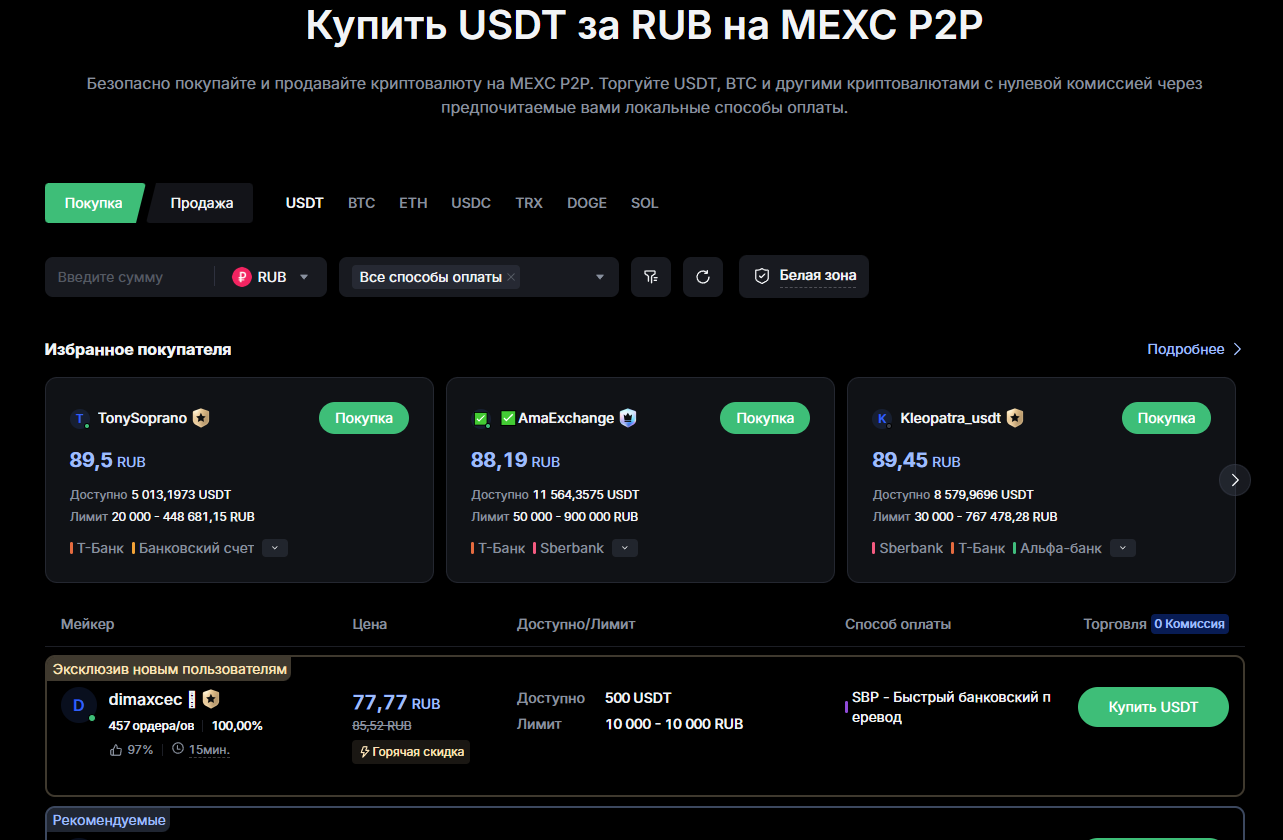Screen dimensions: 1283x840
Task: Click Покупка on the AmaExchange card
Action: [765, 418]
